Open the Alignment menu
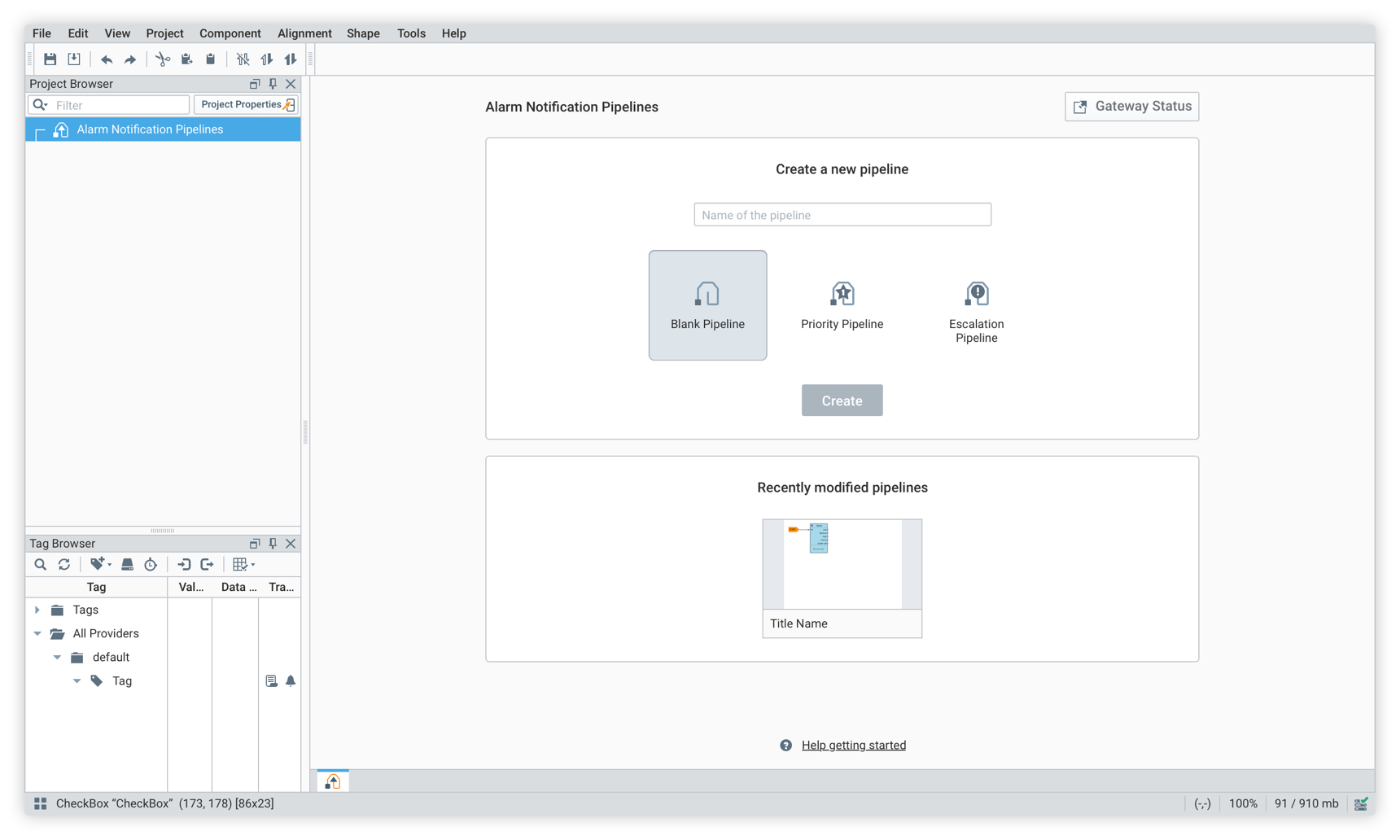This screenshot has width=1400, height=840. (304, 33)
